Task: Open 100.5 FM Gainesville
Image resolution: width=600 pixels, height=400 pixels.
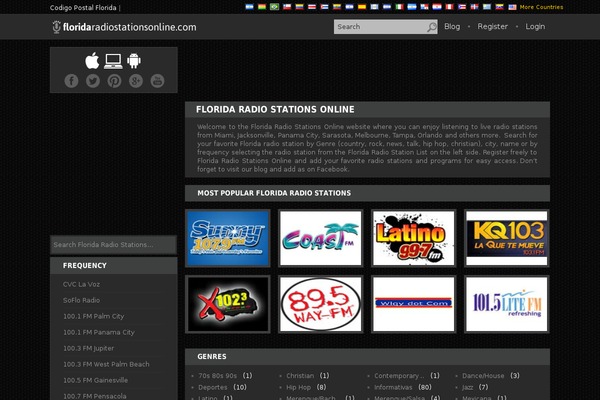Action: pos(95,380)
